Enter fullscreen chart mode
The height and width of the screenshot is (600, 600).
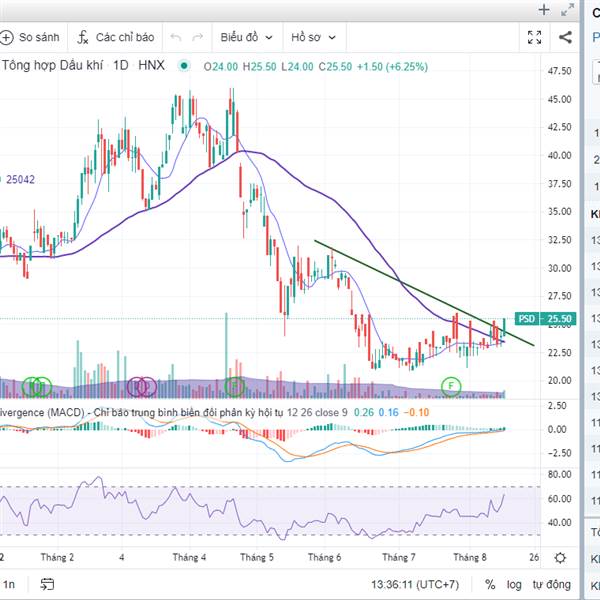tap(535, 38)
